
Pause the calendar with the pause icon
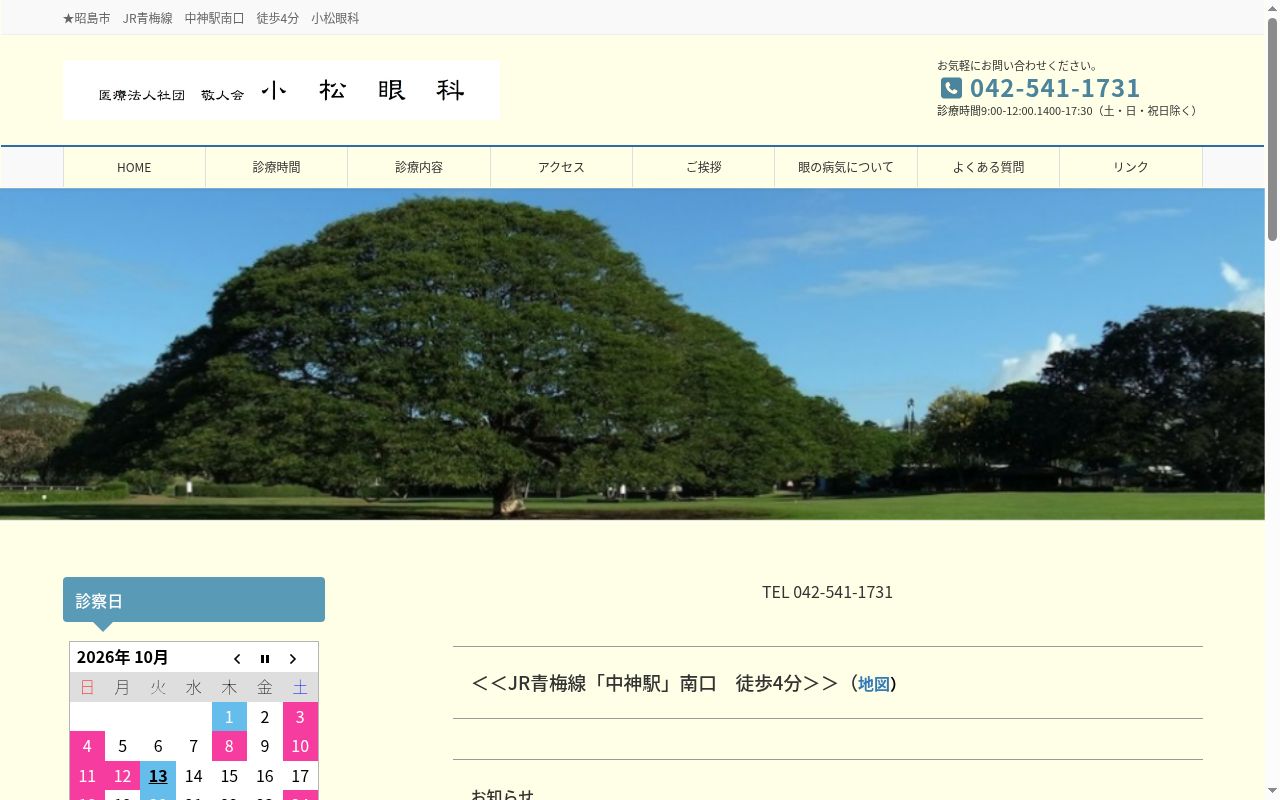click(265, 658)
